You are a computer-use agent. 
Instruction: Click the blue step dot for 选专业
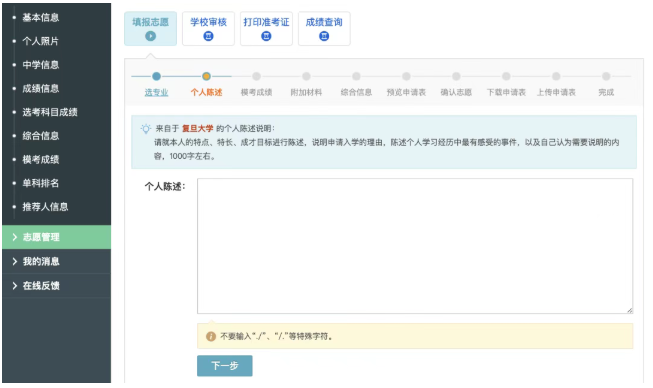[x=156, y=76]
